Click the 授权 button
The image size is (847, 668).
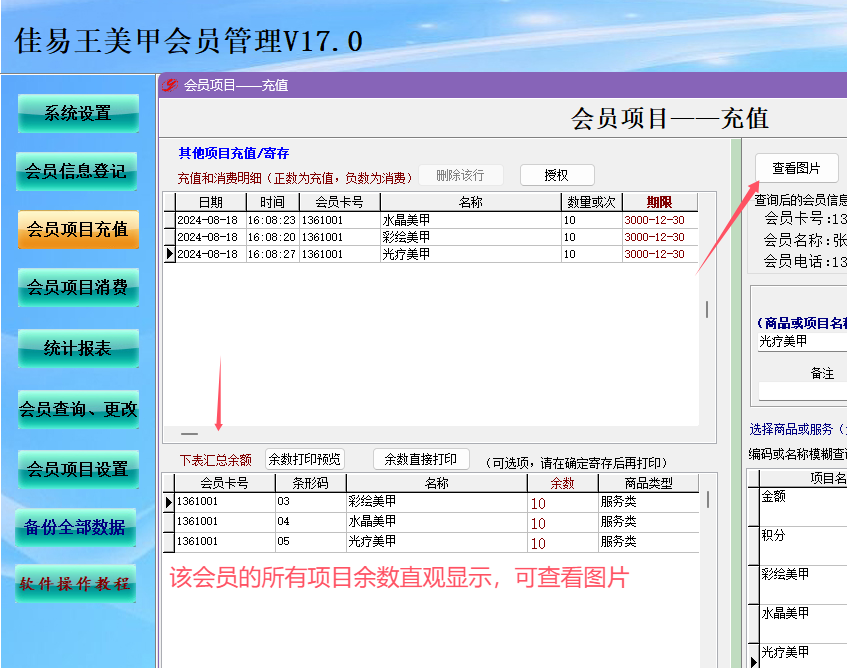557,175
